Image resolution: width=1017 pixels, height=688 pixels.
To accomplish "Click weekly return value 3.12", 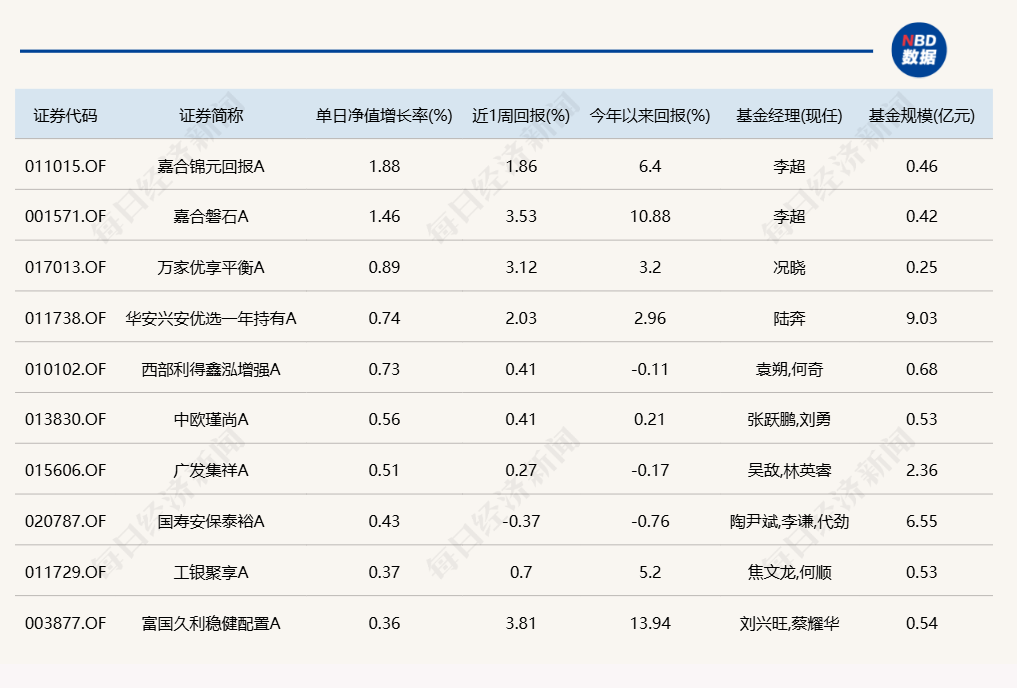I will click(x=521, y=267).
